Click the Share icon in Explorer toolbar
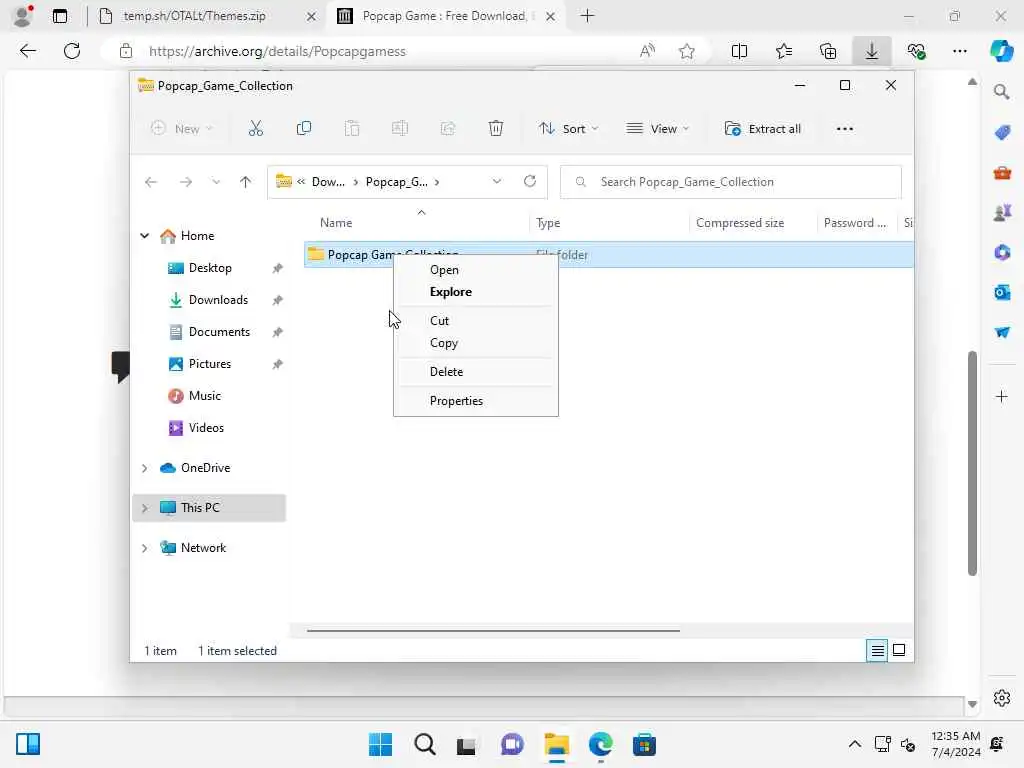Screen dimensions: 1024x768 point(448,129)
